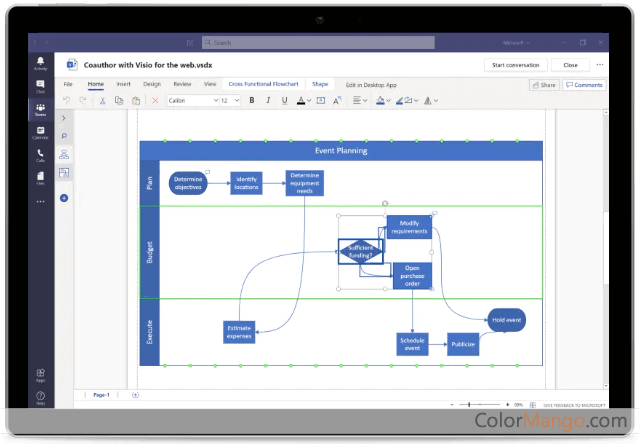
Task: Click the Cut scissors icon
Action: click(103, 101)
